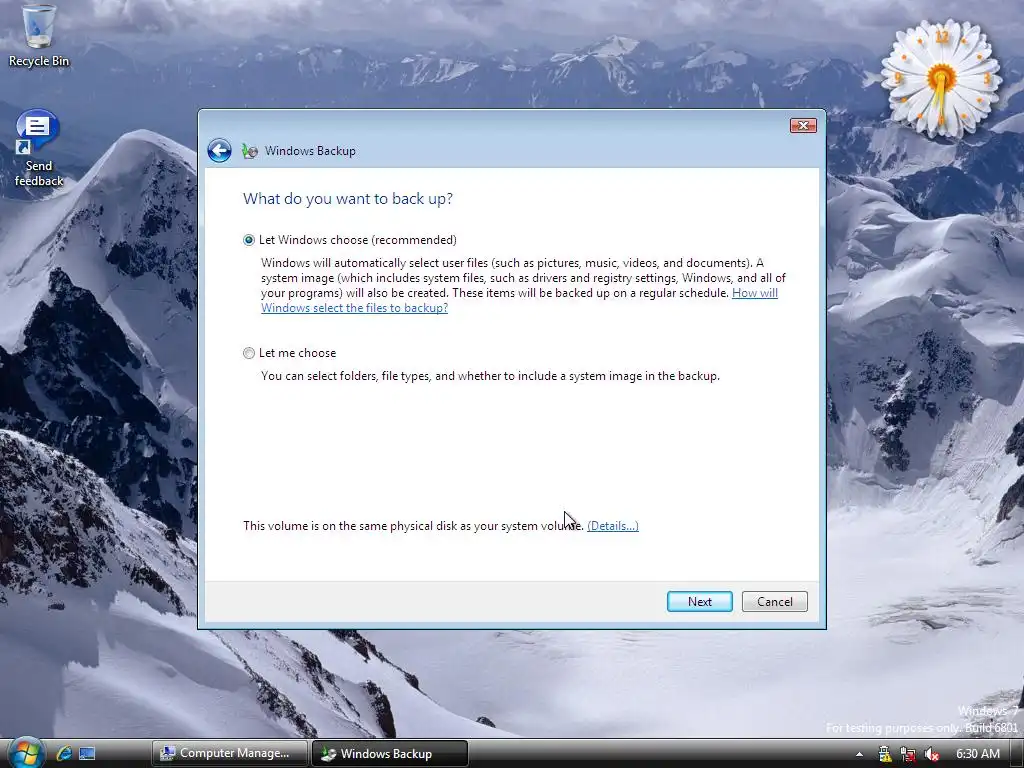This screenshot has height=768, width=1024.
Task: Select the Windows Backup taskbar button
Action: [x=390, y=753]
